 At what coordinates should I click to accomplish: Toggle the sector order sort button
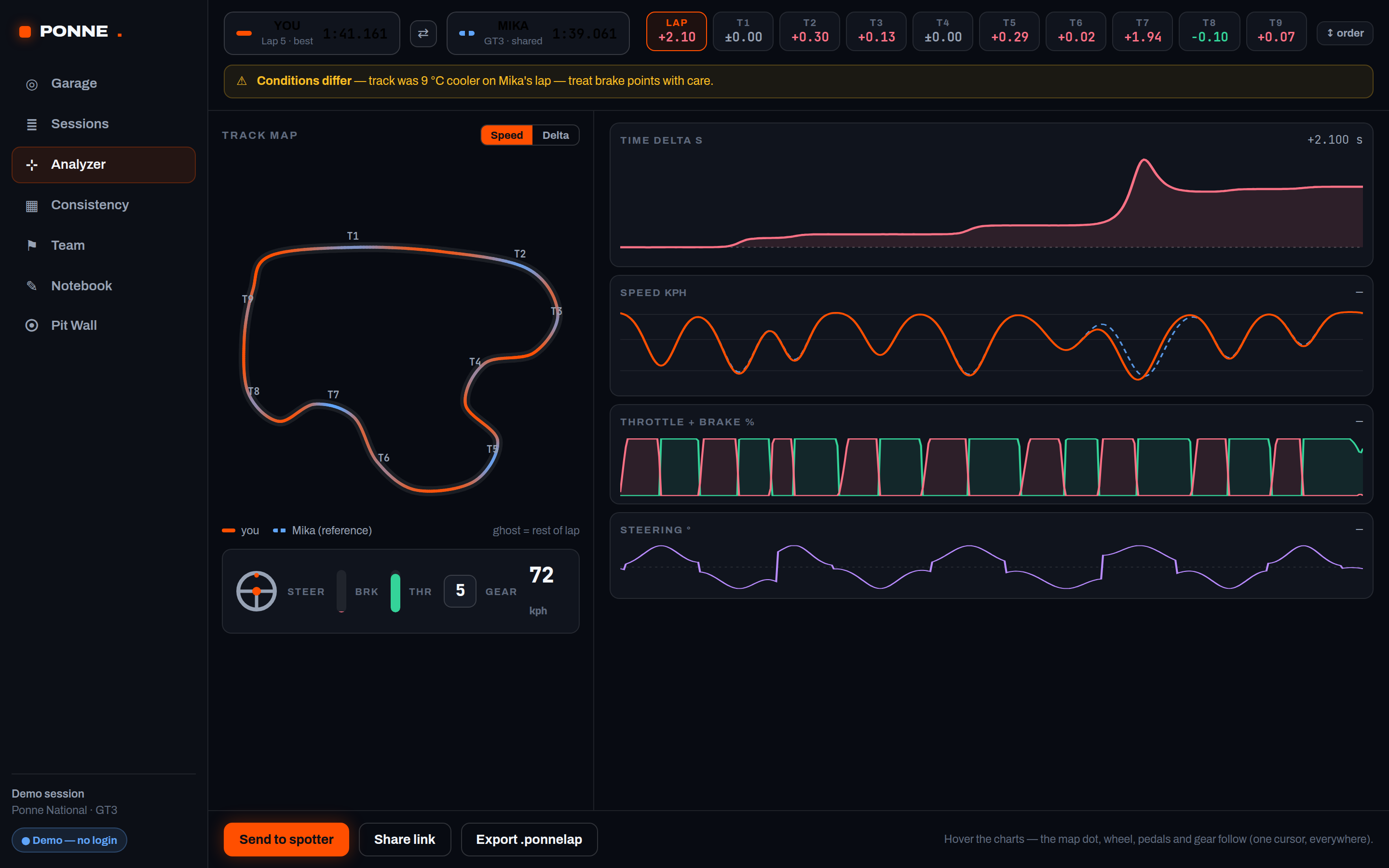coord(1344,33)
